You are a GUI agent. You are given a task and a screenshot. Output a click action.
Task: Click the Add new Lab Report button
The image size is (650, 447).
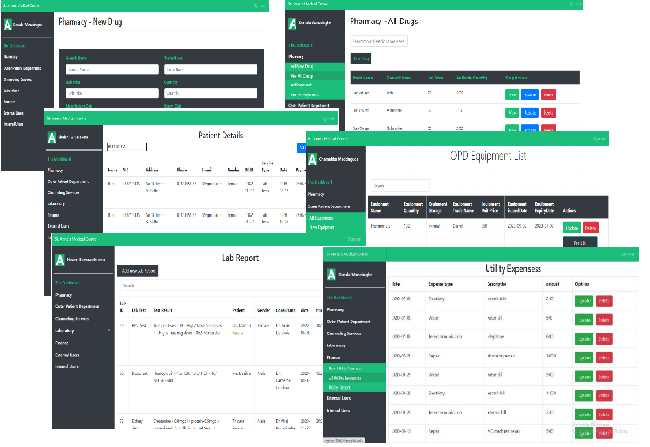click(138, 271)
